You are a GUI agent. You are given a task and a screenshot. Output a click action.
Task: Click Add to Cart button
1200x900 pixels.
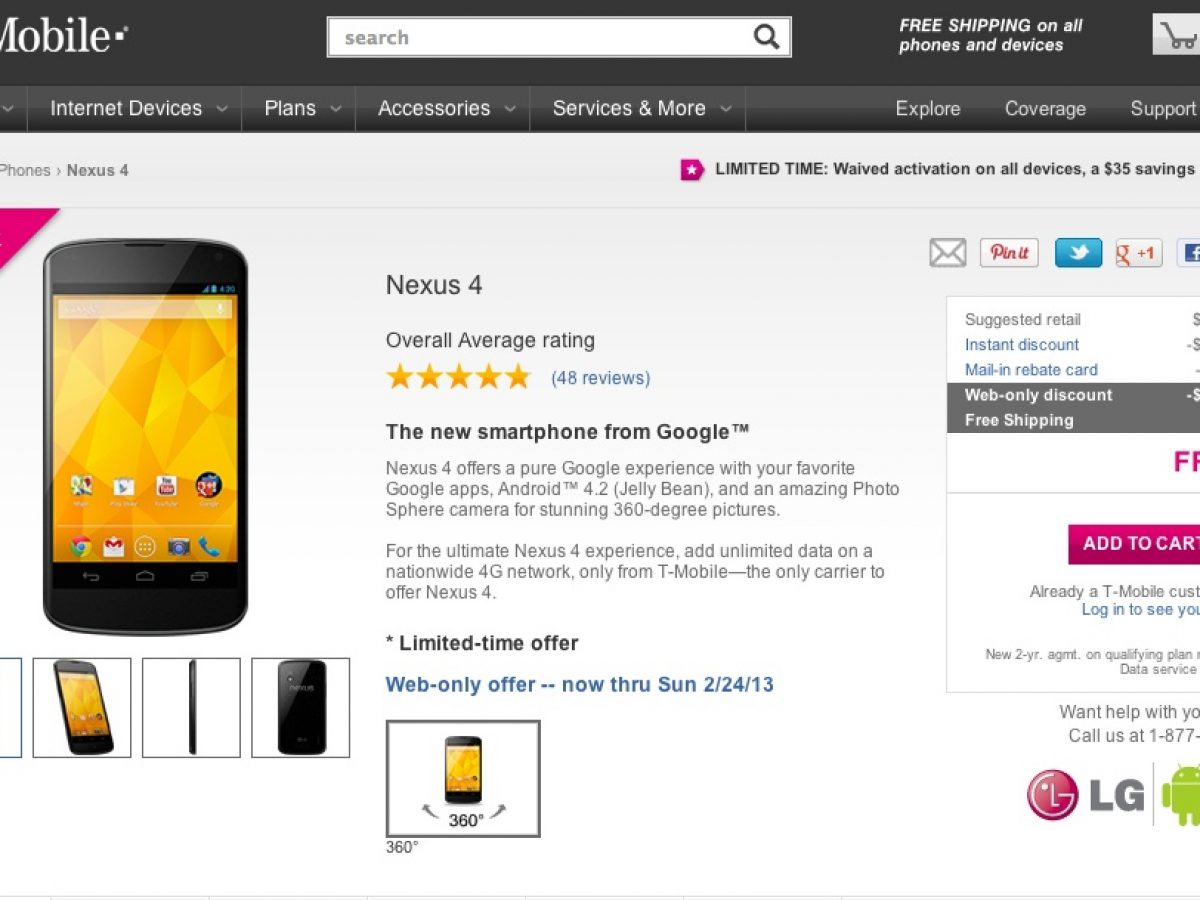pos(1134,544)
